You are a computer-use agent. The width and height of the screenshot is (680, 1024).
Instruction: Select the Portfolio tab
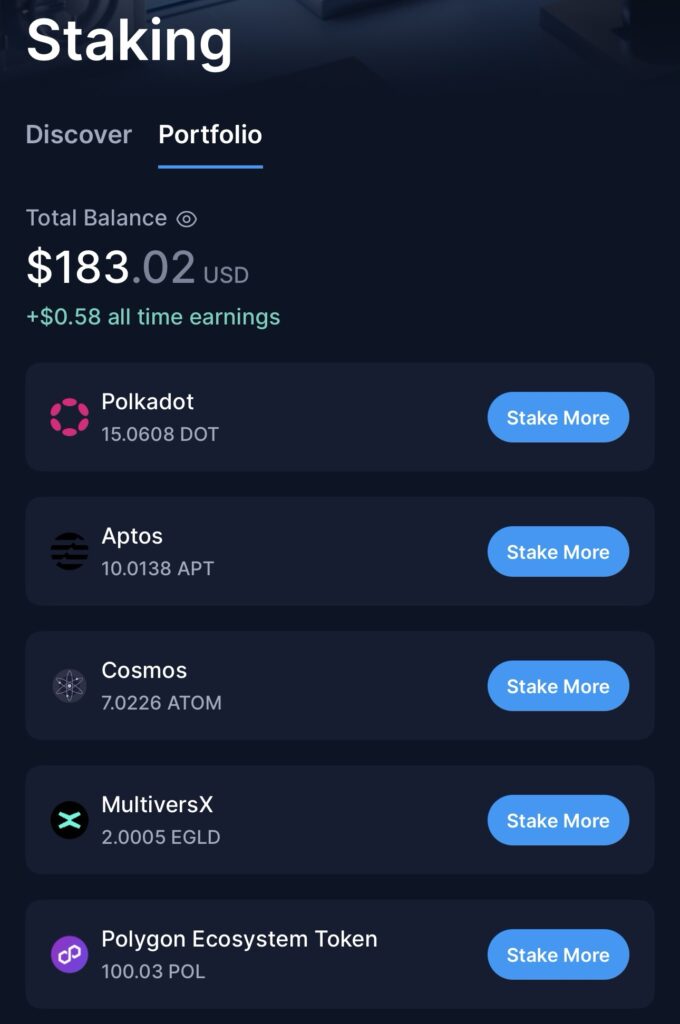point(210,135)
